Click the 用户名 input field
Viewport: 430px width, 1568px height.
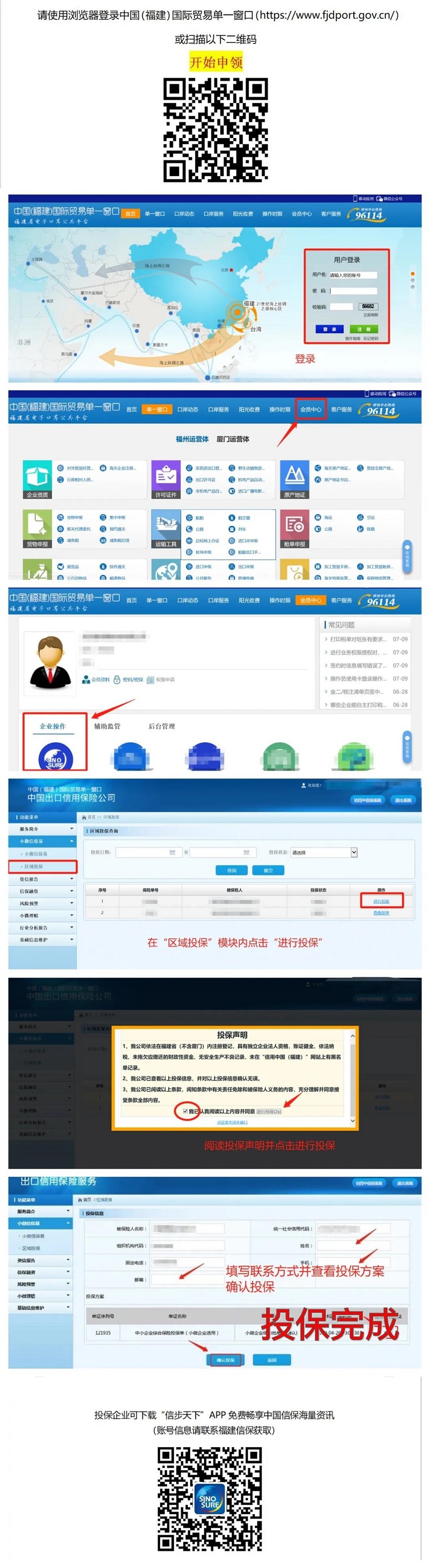(353, 275)
